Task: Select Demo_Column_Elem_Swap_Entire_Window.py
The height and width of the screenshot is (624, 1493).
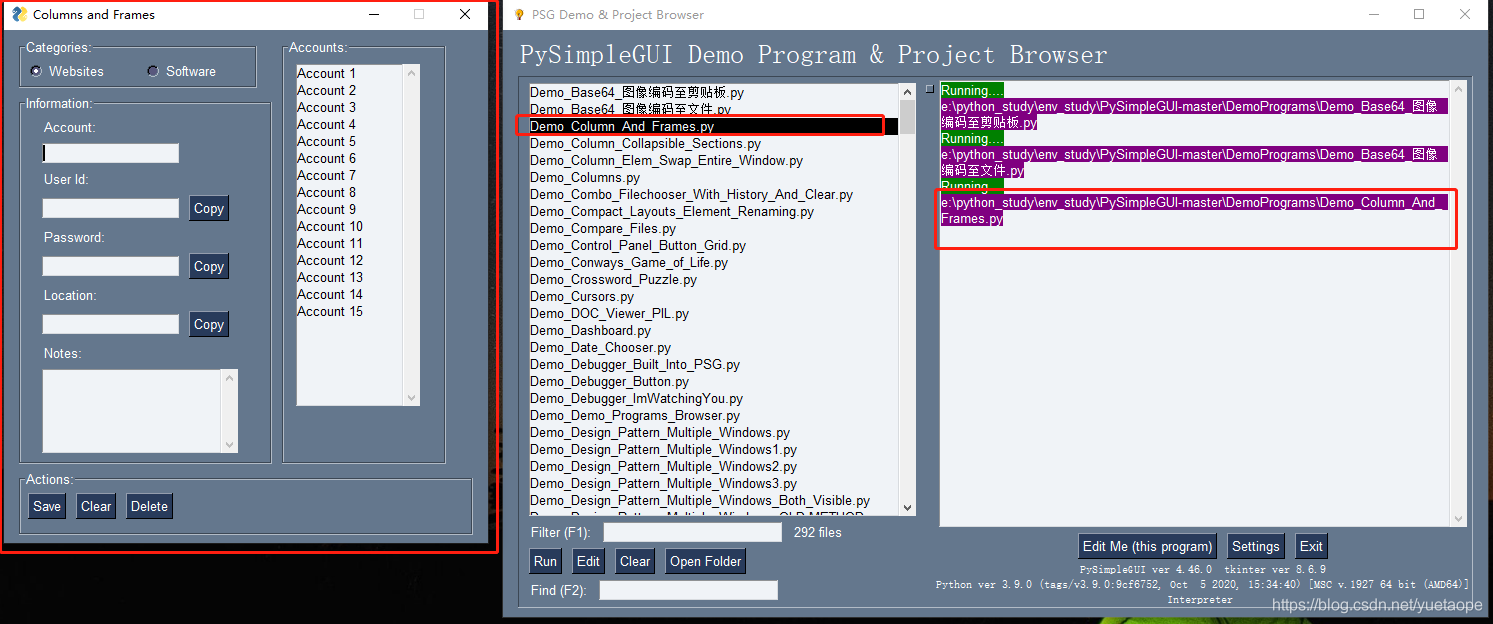Action: (713, 160)
